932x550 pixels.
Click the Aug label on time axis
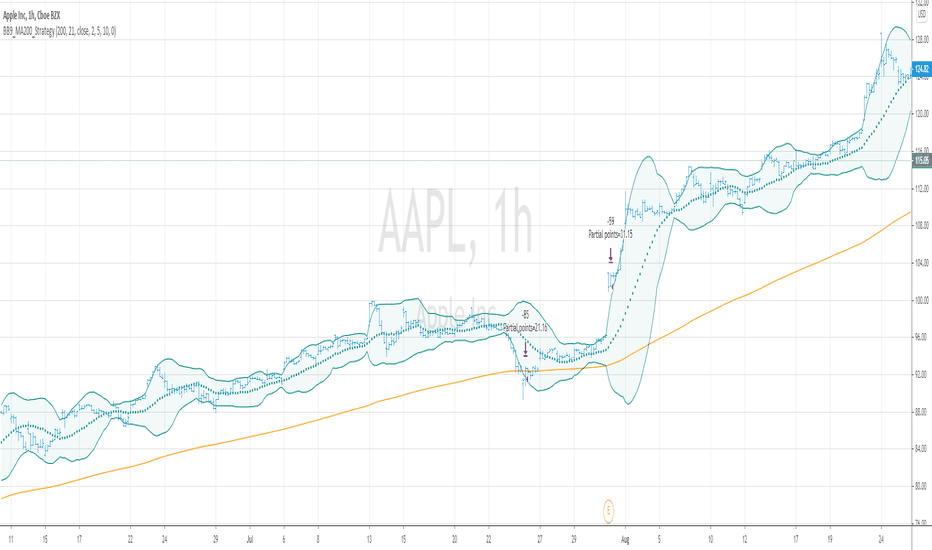[625, 539]
